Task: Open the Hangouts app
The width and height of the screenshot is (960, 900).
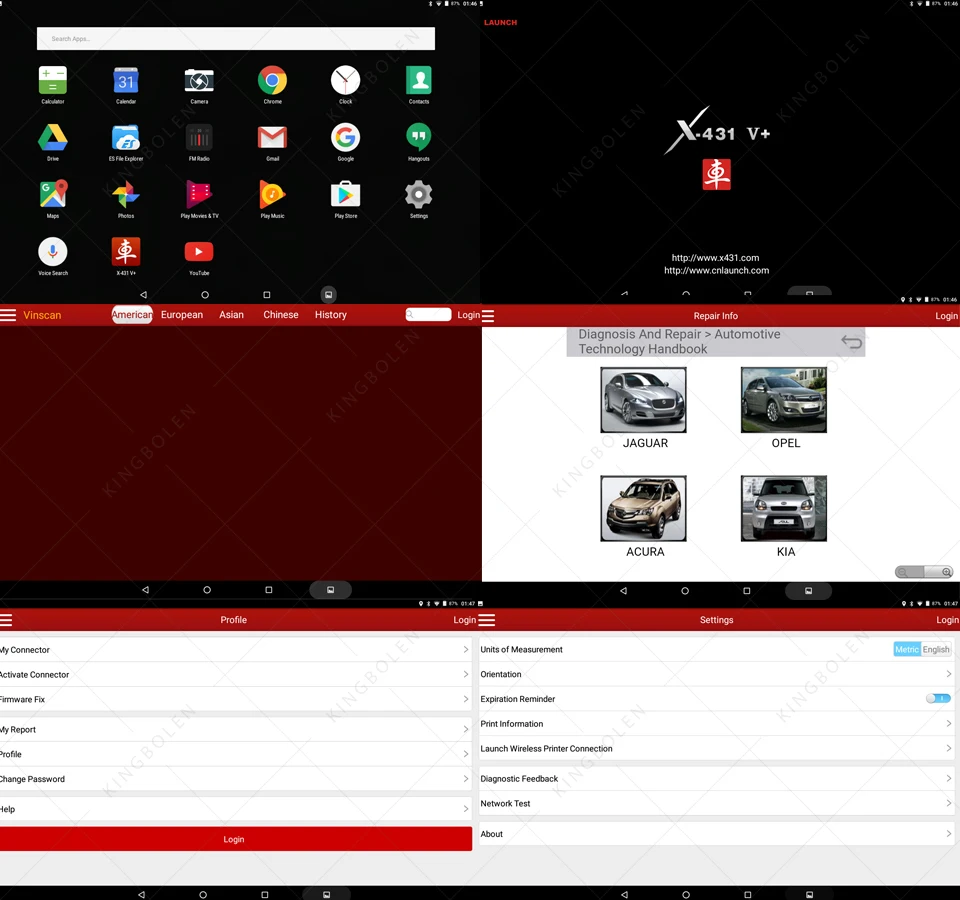Action: click(x=419, y=137)
